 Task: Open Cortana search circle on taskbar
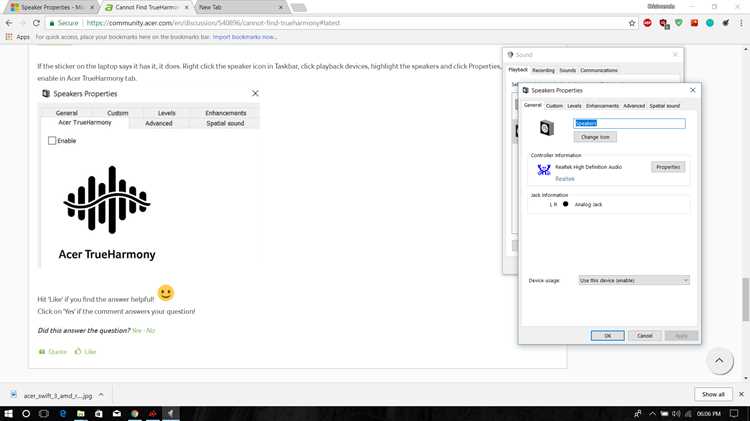(26, 413)
